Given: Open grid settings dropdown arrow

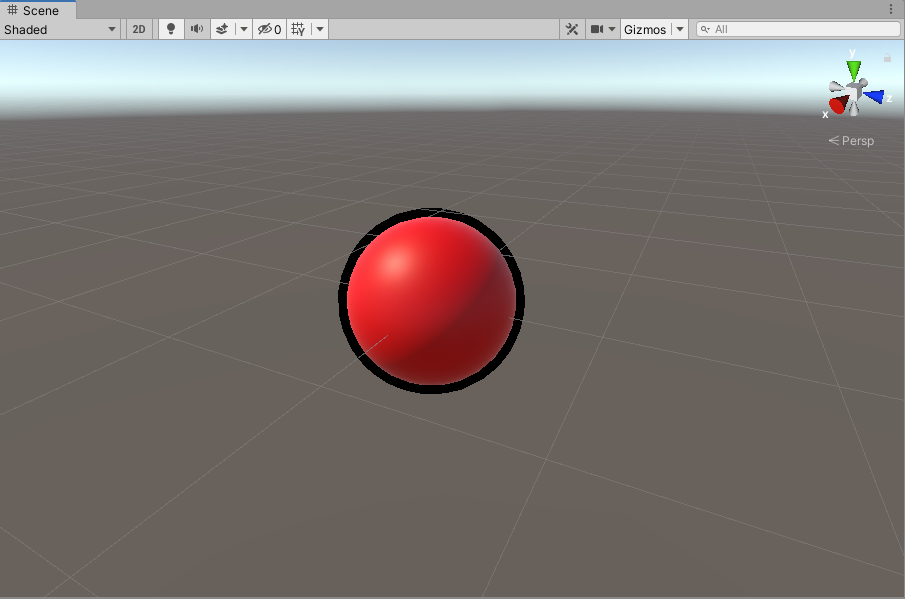Looking at the screenshot, I should pyautogui.click(x=320, y=29).
